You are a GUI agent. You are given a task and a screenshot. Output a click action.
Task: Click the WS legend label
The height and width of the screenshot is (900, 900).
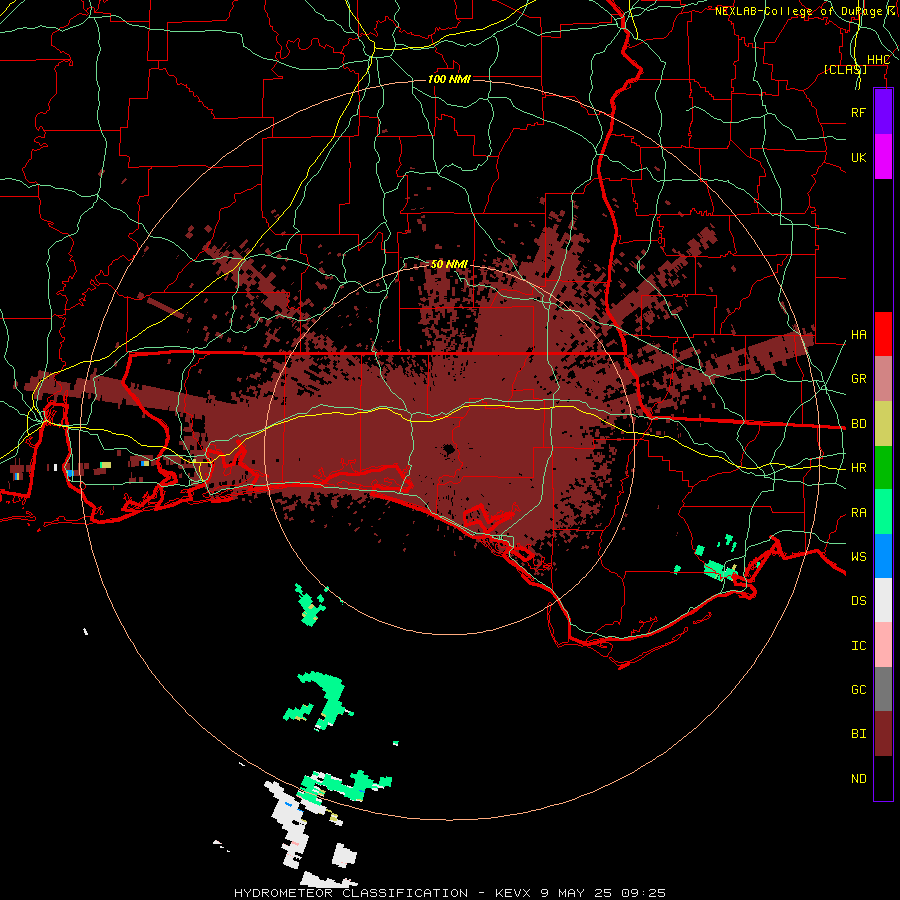(x=858, y=556)
